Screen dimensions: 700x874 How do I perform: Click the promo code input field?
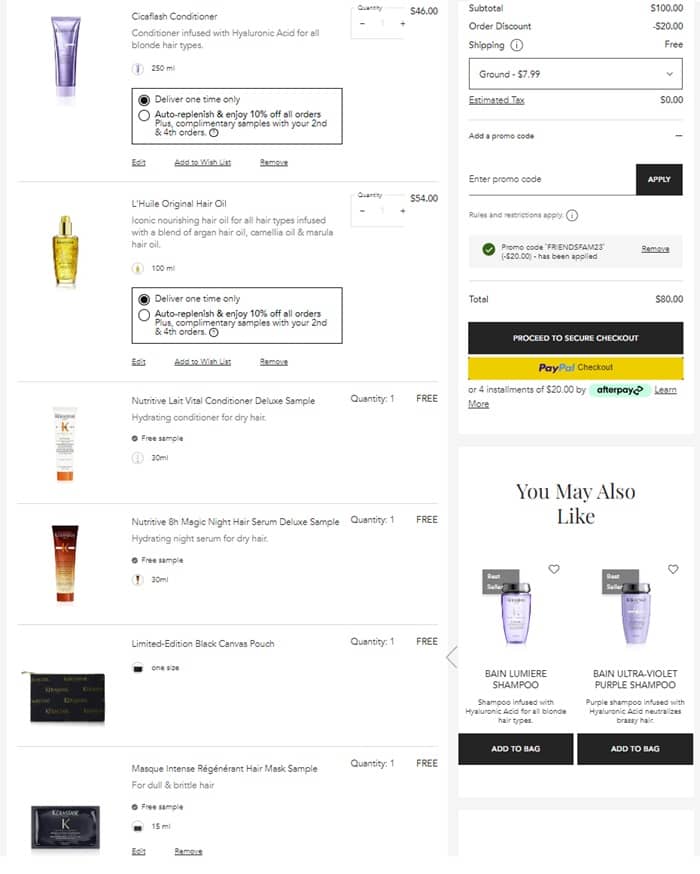552,179
